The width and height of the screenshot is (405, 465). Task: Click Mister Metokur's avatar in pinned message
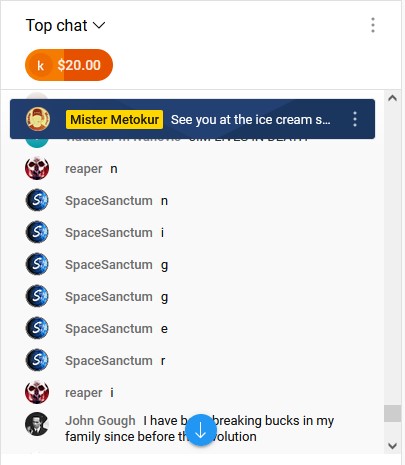coord(38,119)
